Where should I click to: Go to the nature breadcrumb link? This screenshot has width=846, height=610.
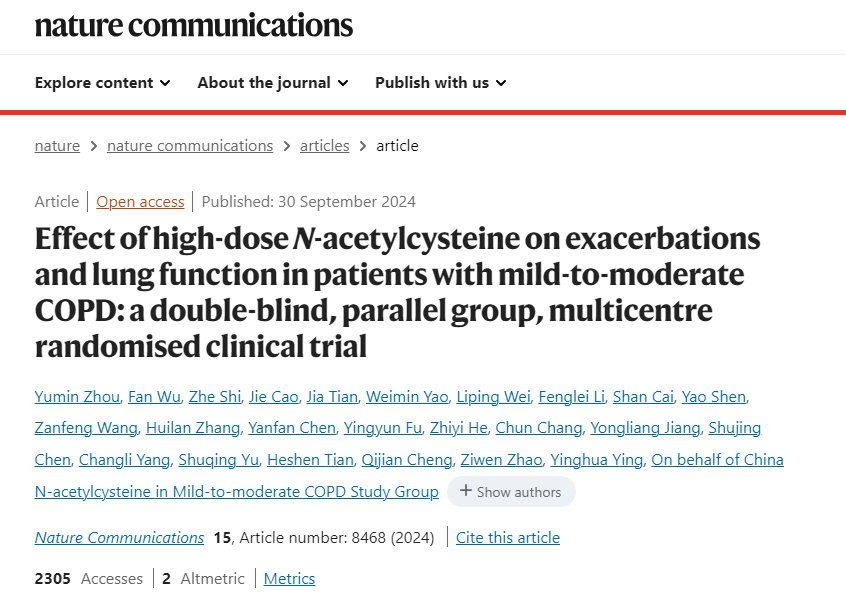point(57,146)
